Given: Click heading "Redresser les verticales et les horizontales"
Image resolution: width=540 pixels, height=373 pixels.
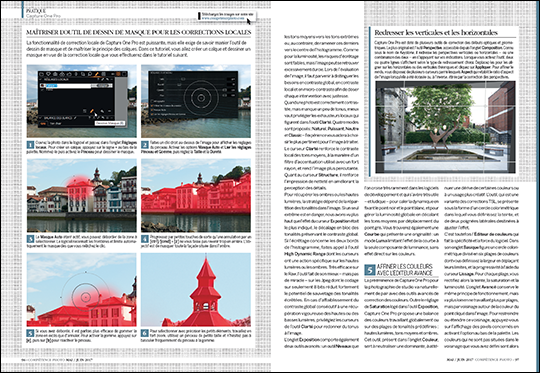Looking at the screenshot, I should click(436, 33).
